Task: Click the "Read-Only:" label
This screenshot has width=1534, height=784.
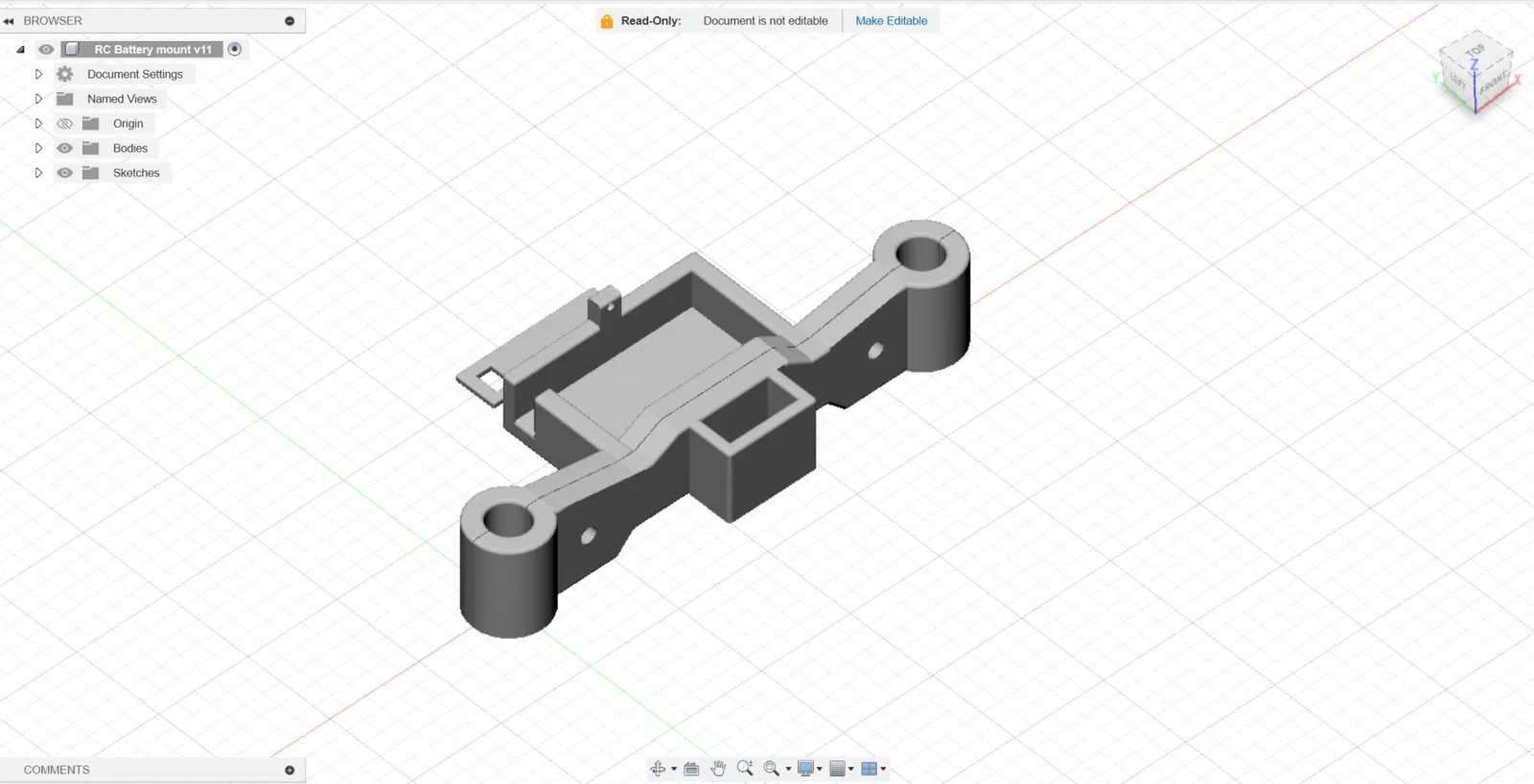Action: click(651, 21)
